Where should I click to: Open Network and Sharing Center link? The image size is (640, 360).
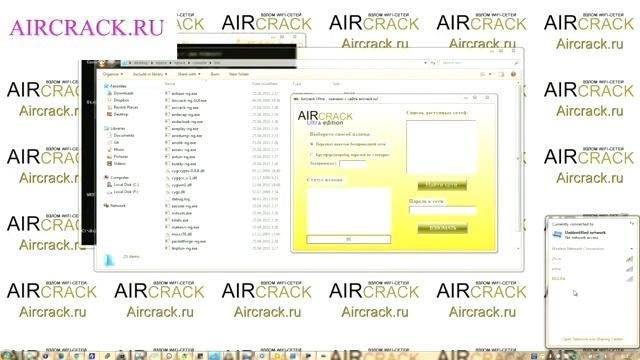coord(592,339)
